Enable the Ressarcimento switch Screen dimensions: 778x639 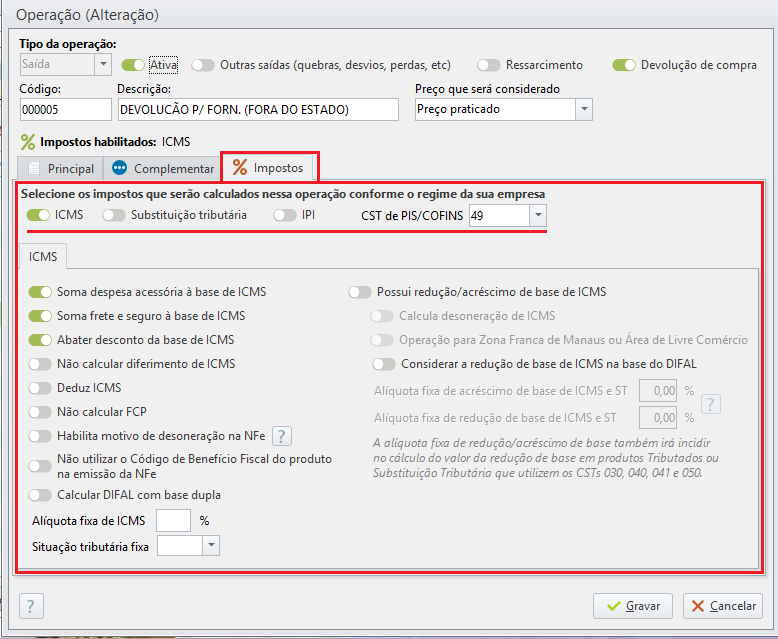pyautogui.click(x=489, y=65)
